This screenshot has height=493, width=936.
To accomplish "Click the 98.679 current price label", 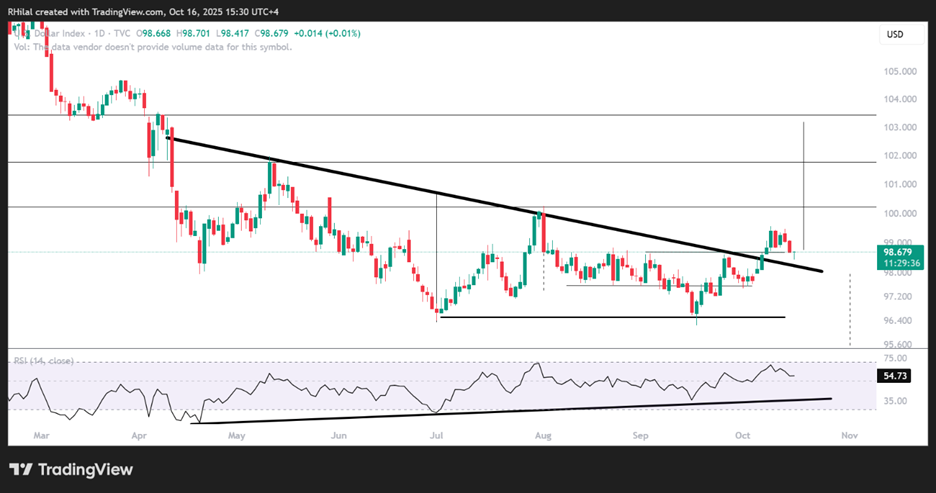I will (897, 252).
